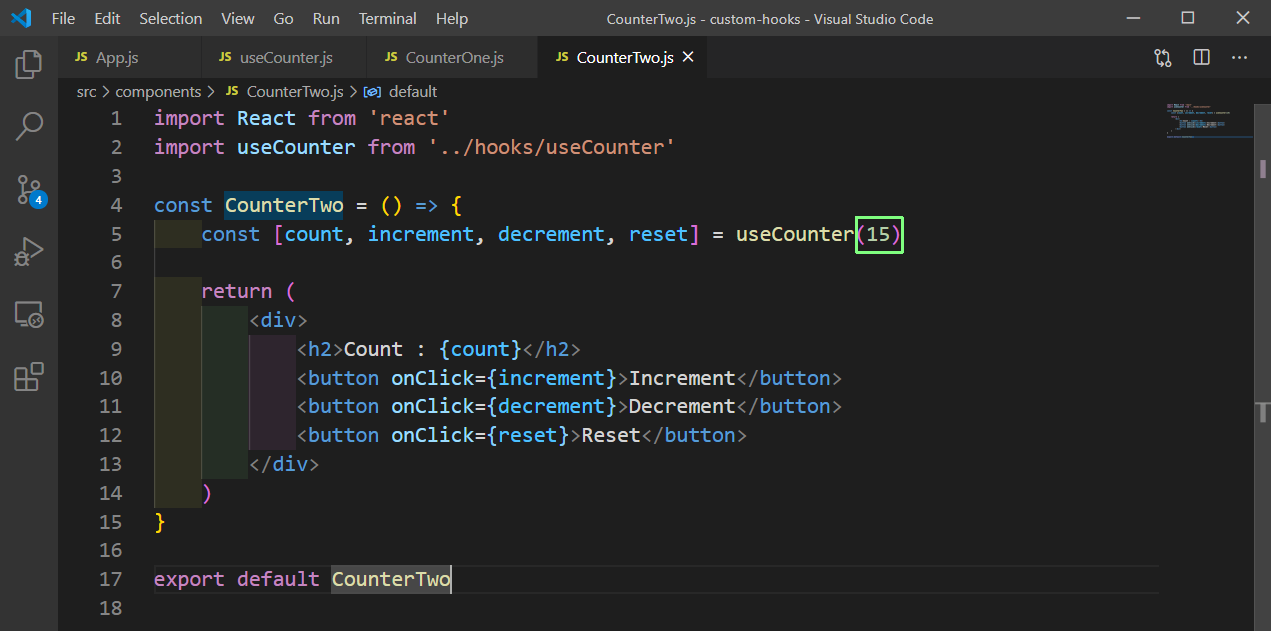Click the src breadcrumb segment

[x=87, y=91]
